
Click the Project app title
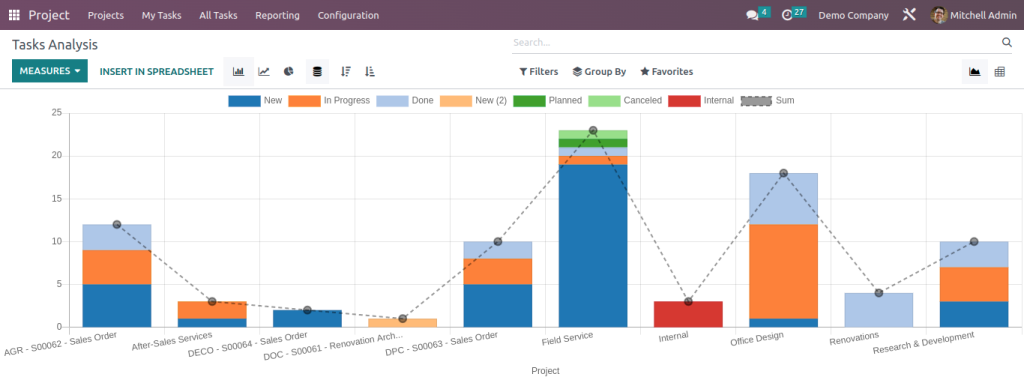coord(49,15)
